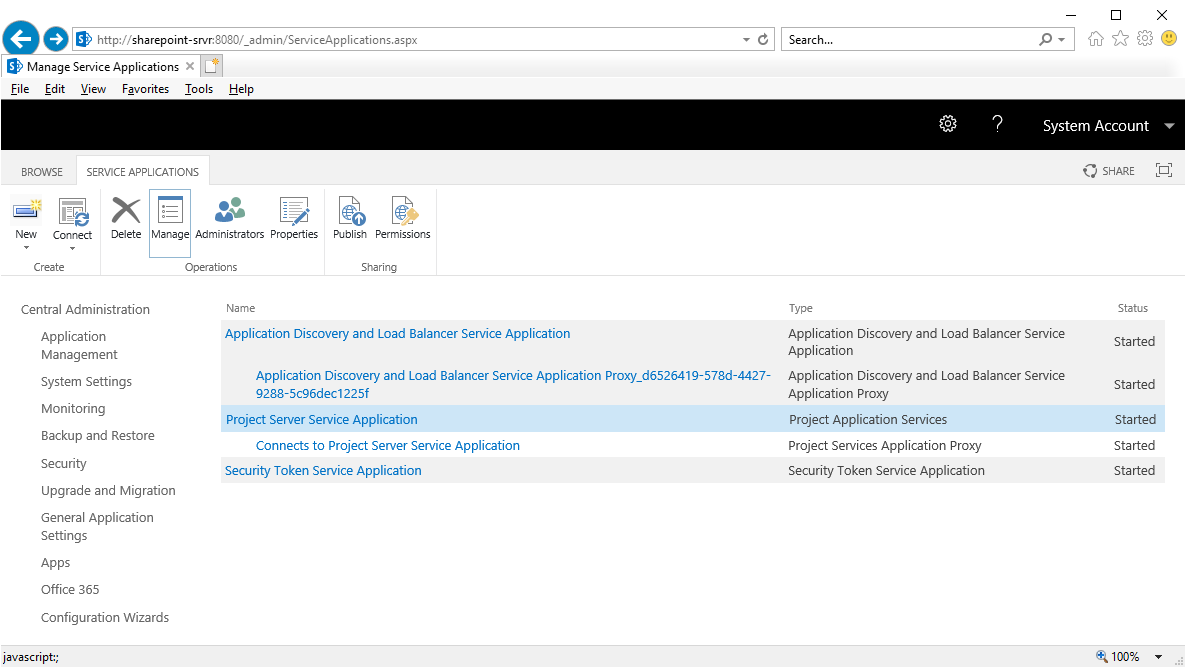Open Security in the sidebar
The width and height of the screenshot is (1186, 668).
pos(64,463)
